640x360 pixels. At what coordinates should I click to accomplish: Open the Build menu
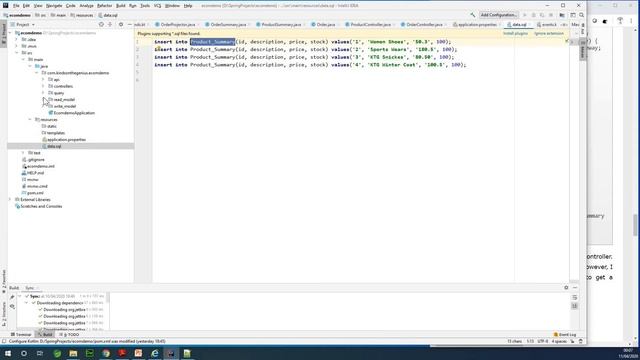(120, 6)
